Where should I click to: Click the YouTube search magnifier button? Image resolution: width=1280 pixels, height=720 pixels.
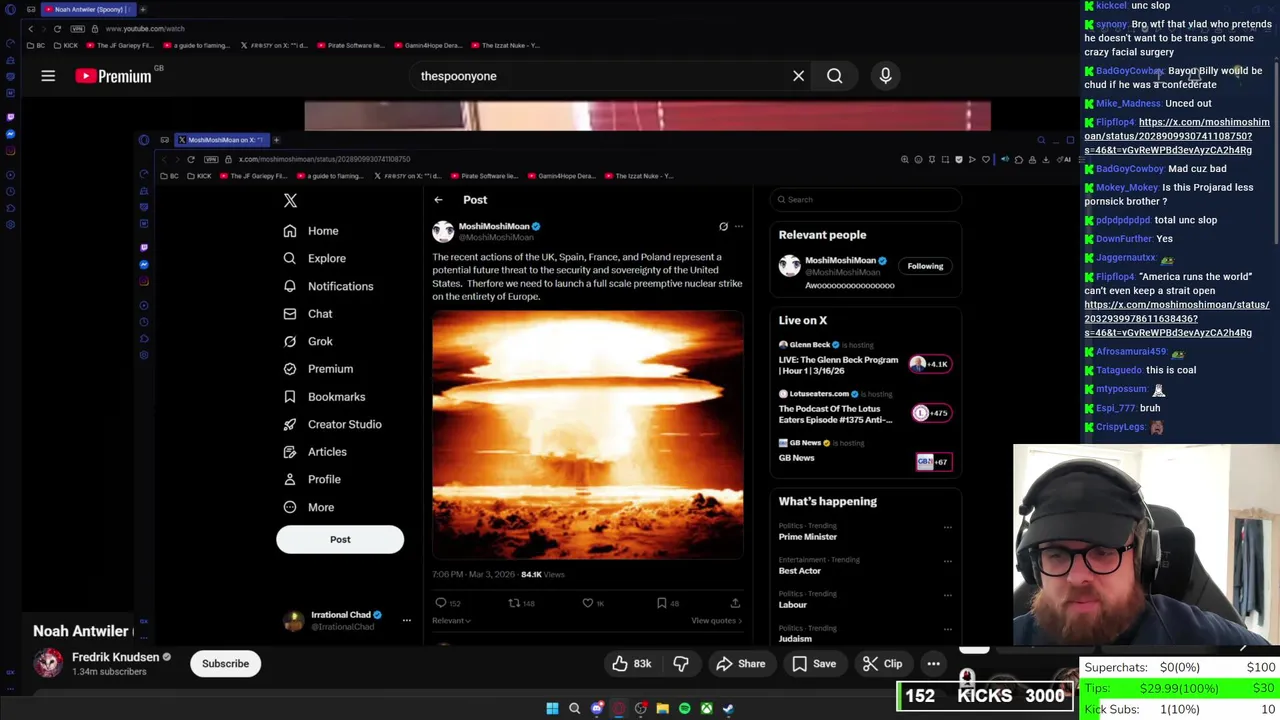[x=834, y=76]
